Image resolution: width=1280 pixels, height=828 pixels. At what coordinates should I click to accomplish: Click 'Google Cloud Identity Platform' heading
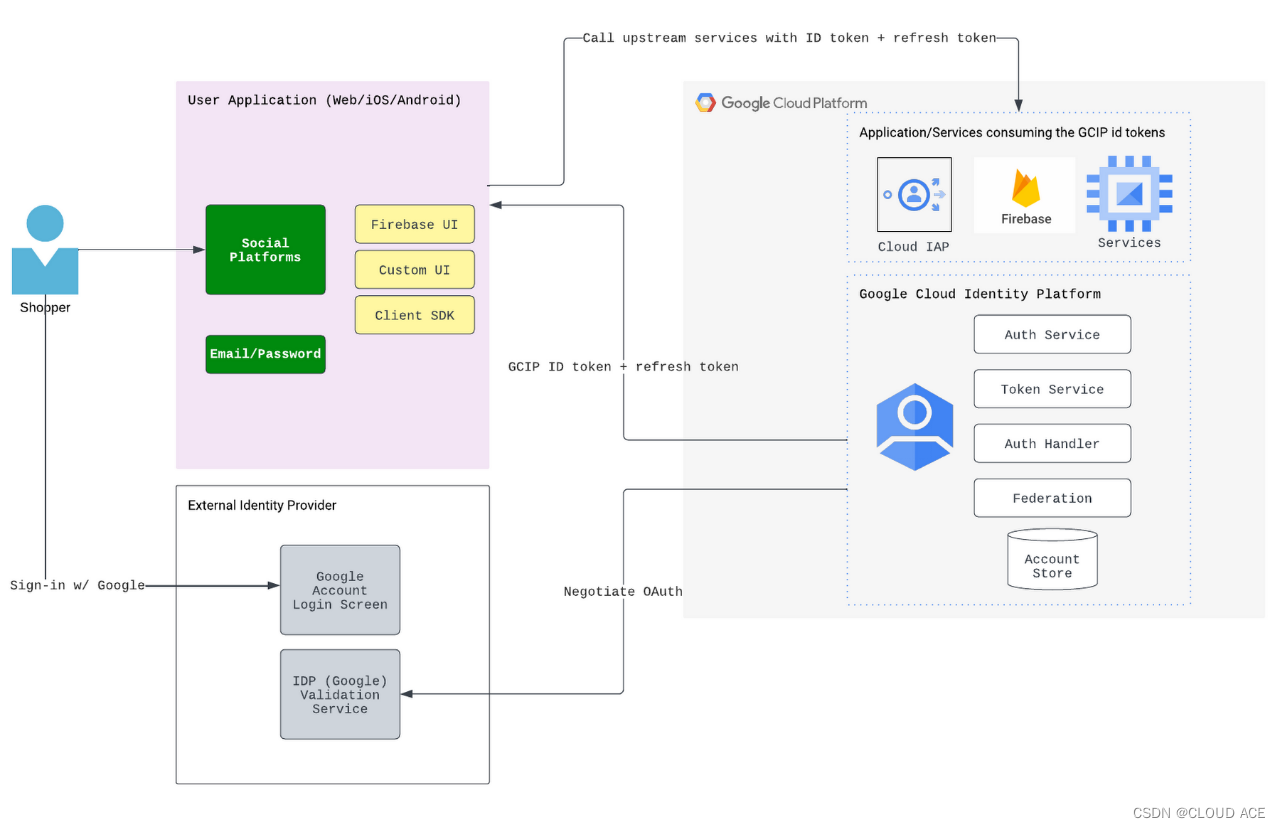(x=980, y=294)
